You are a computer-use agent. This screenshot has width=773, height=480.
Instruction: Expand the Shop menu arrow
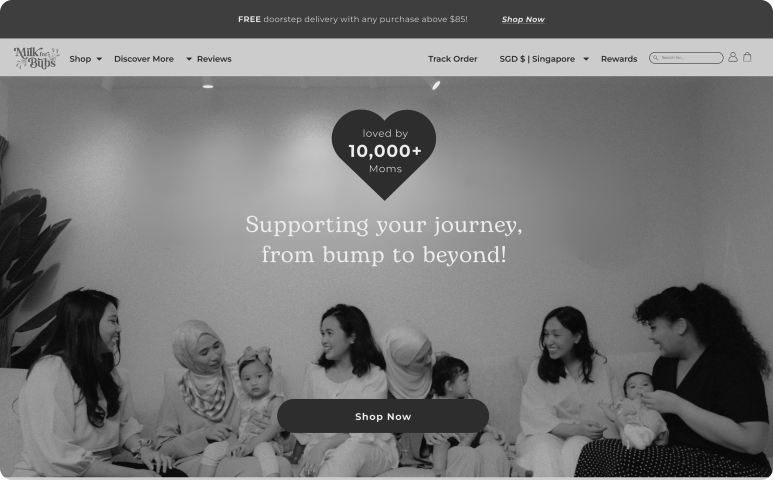point(99,59)
